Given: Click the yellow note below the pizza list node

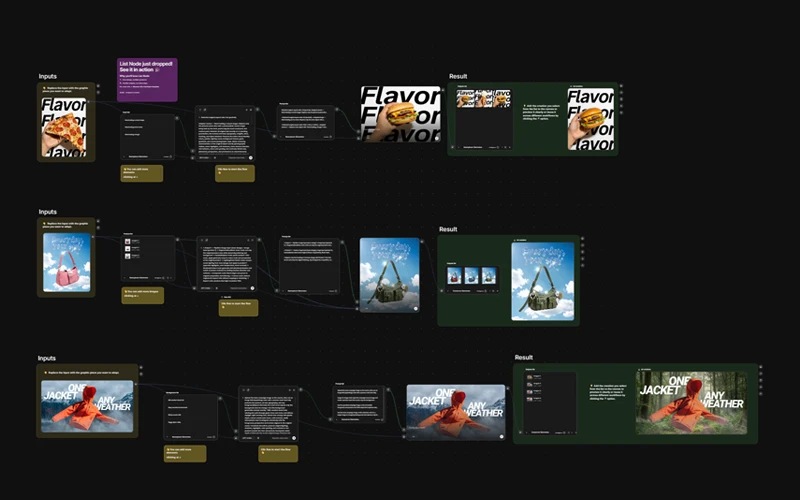Looking at the screenshot, I should click(141, 173).
